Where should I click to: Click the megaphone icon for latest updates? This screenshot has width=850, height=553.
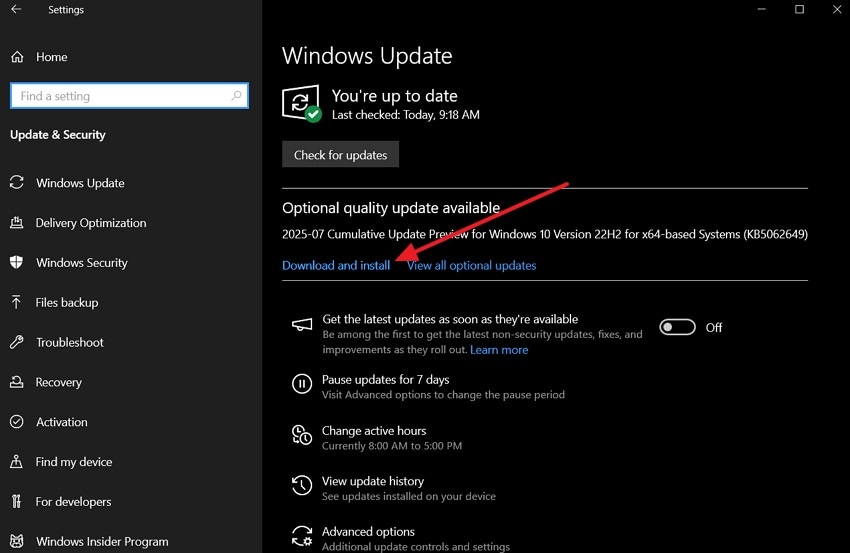(302, 324)
